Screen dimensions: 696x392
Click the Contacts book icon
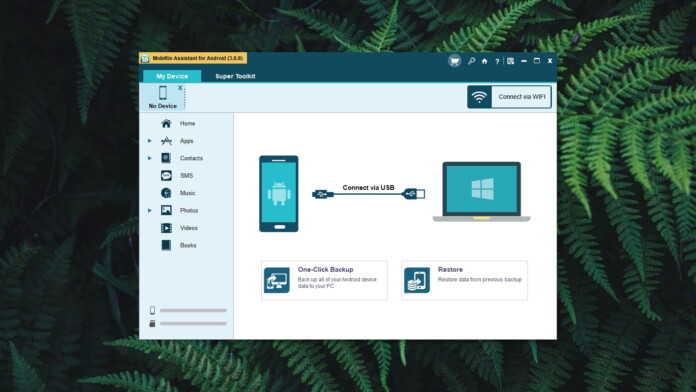pos(166,158)
